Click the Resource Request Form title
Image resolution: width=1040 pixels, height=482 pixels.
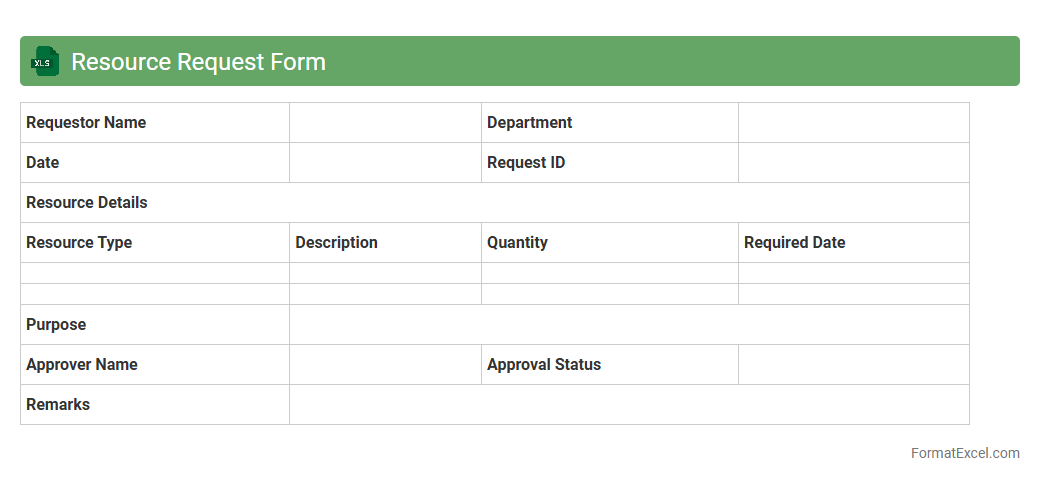[x=198, y=61]
